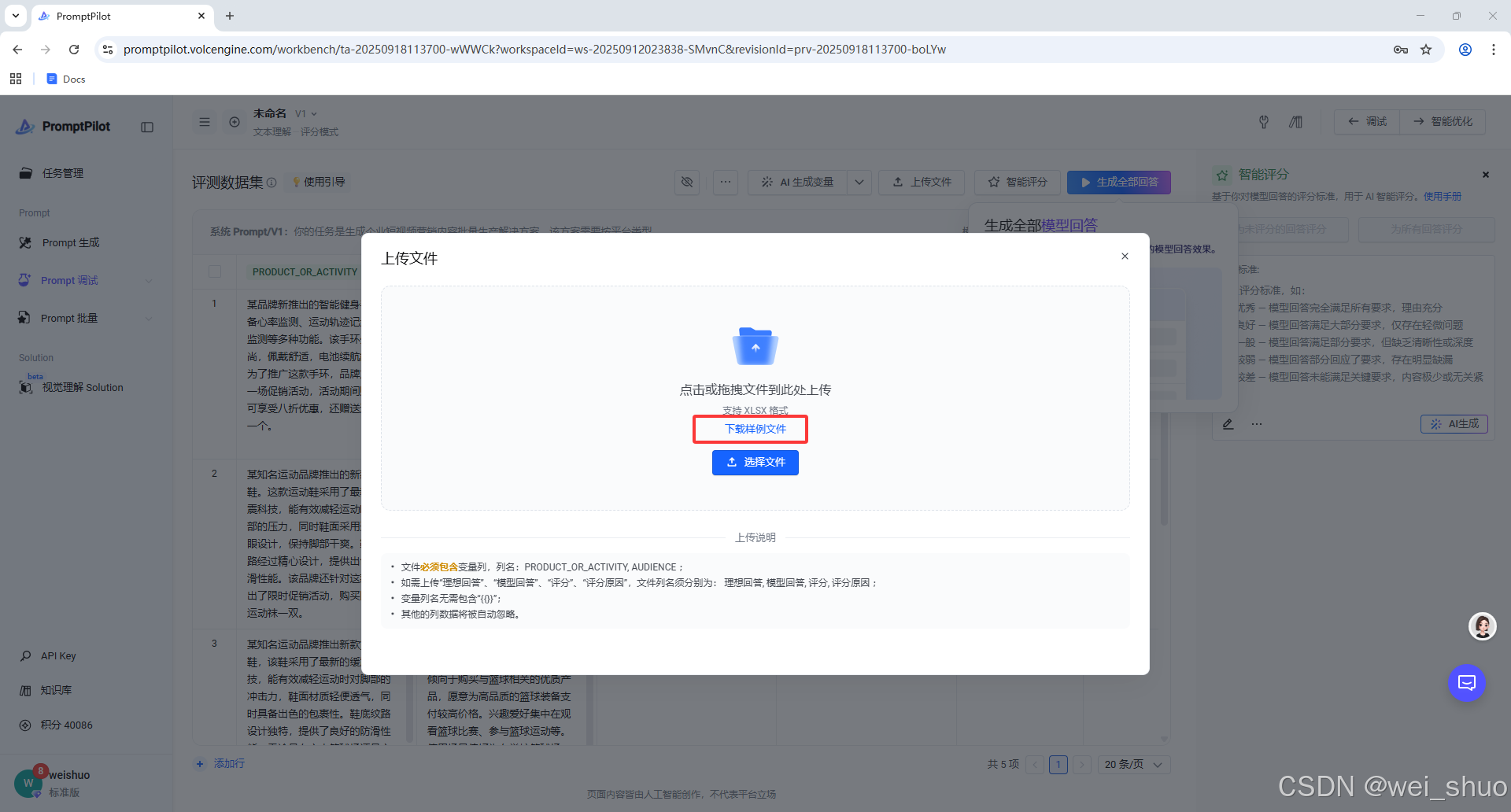Click the lightbulb tips icon in header
Screen dimensions: 1511x812
[x=1264, y=122]
